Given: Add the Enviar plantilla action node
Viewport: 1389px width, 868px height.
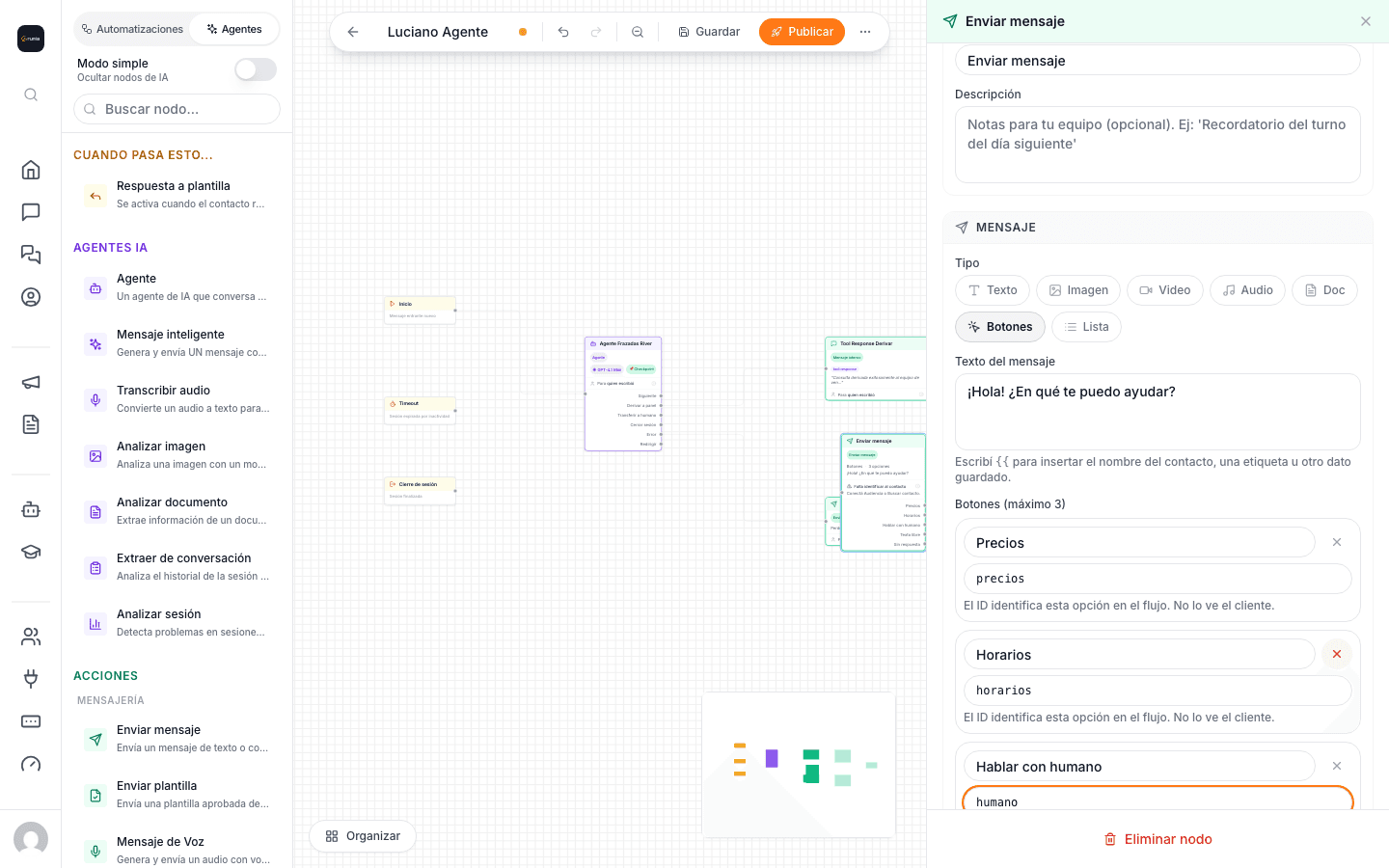Looking at the screenshot, I should pyautogui.click(x=177, y=795).
